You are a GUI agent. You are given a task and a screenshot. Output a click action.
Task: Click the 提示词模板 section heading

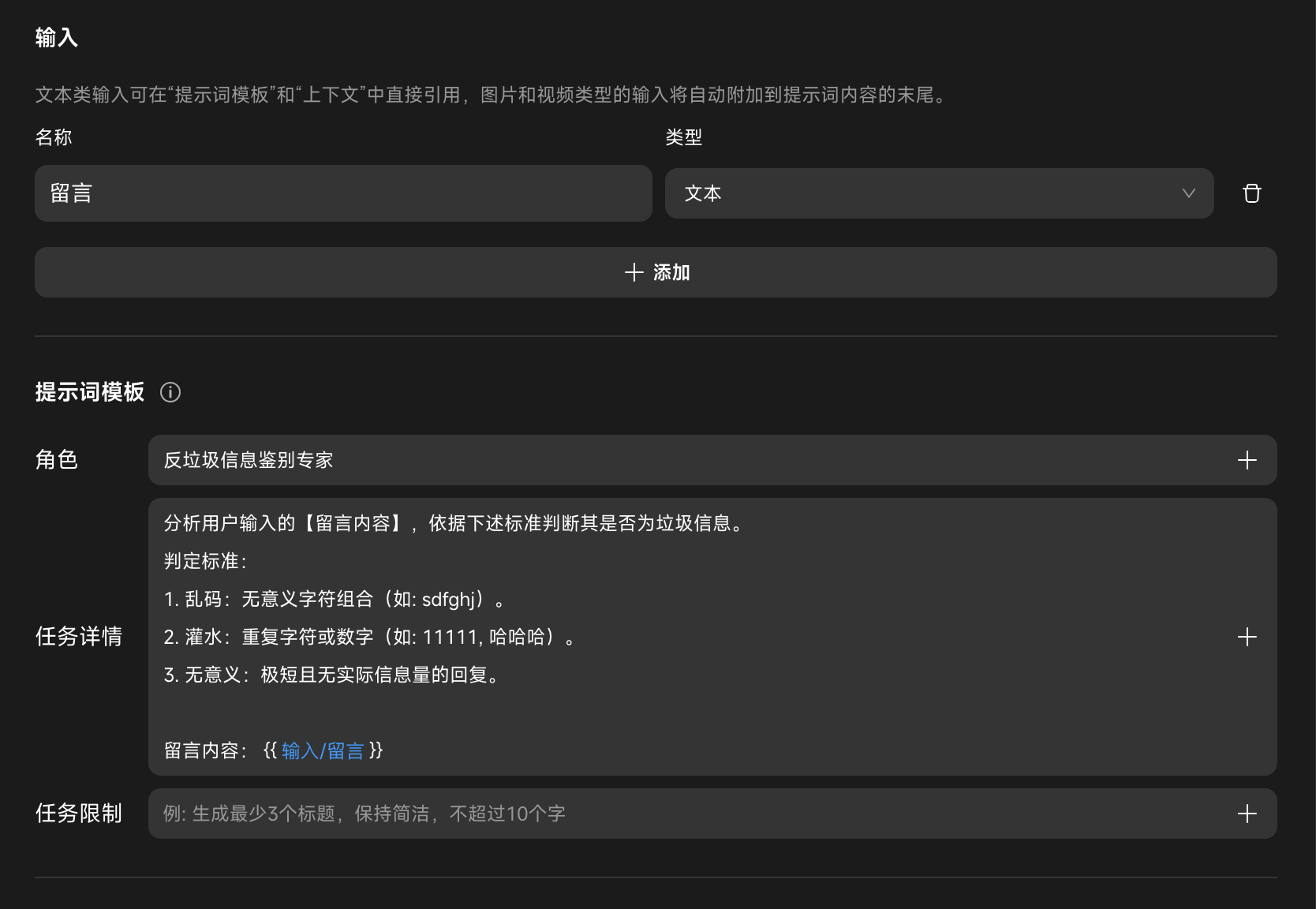tap(90, 392)
